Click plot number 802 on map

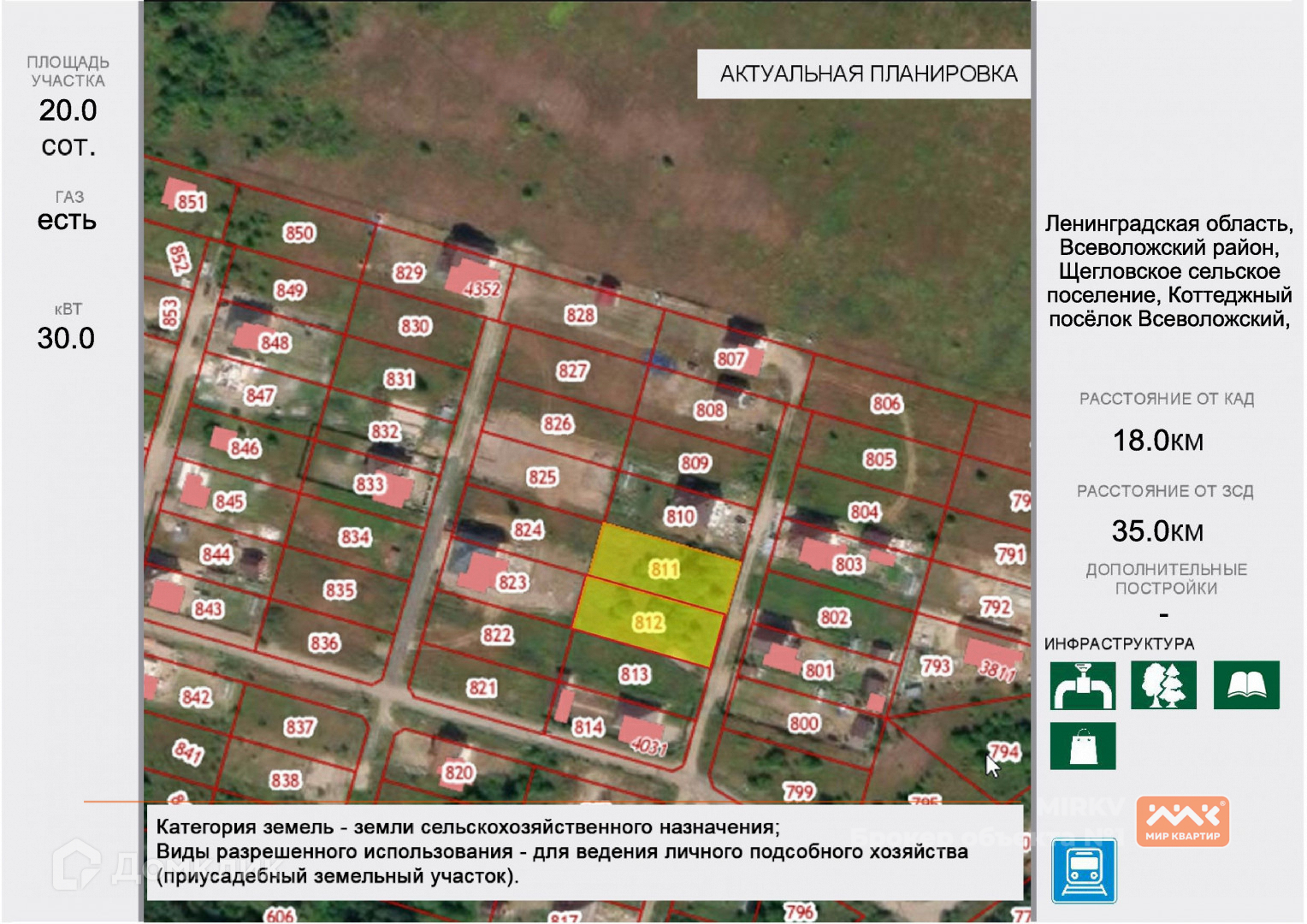tap(834, 618)
